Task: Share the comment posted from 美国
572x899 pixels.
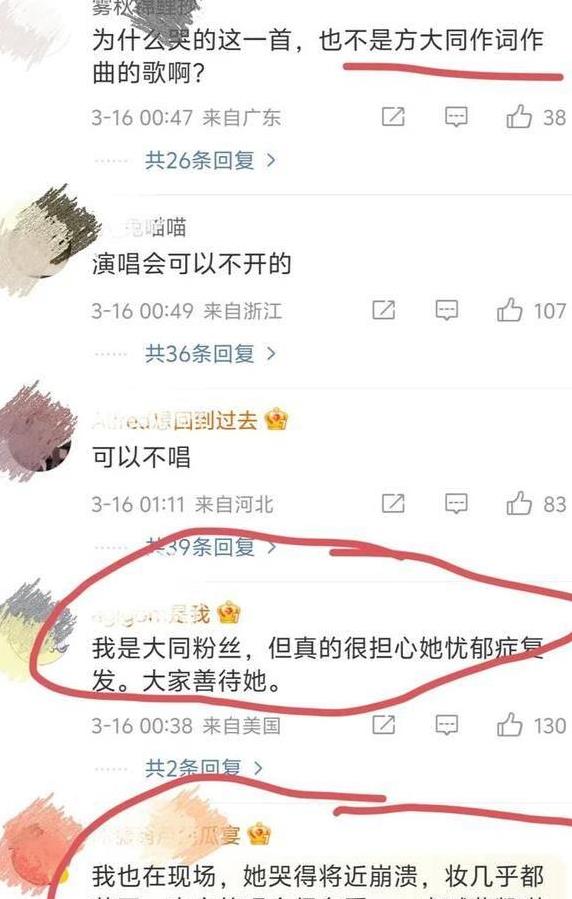Action: (383, 725)
